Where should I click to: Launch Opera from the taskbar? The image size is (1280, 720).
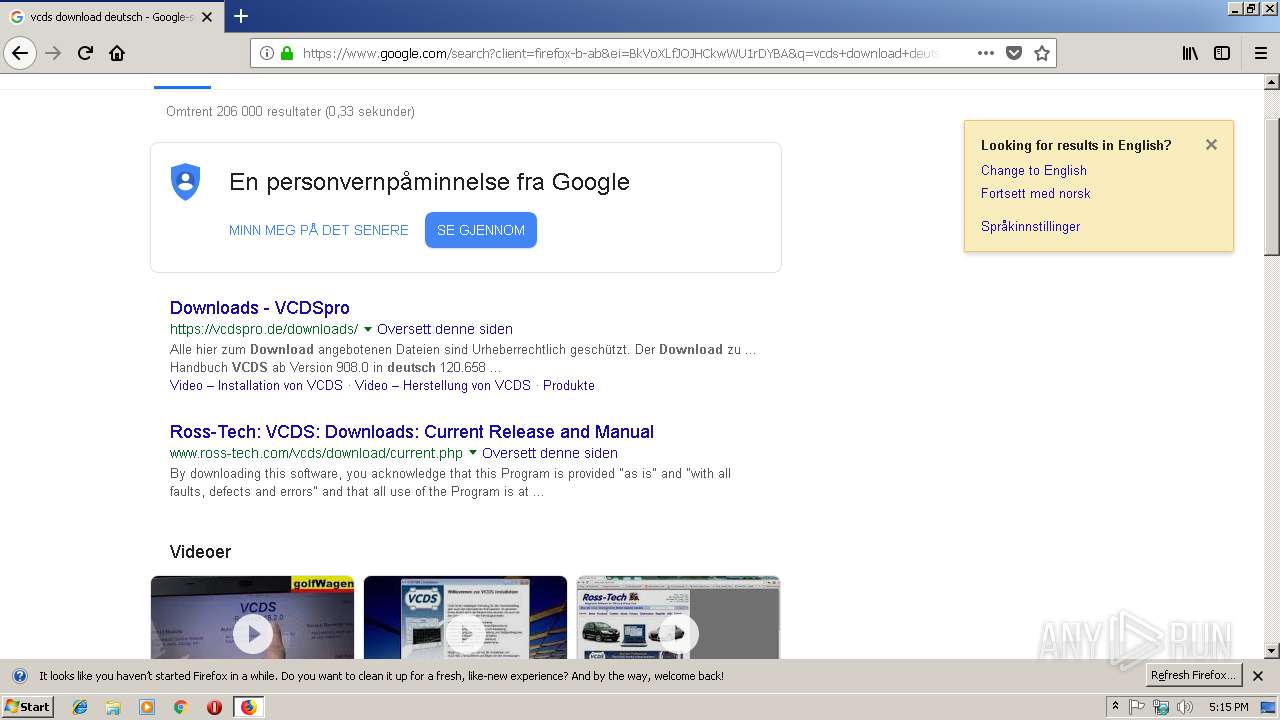coord(214,707)
